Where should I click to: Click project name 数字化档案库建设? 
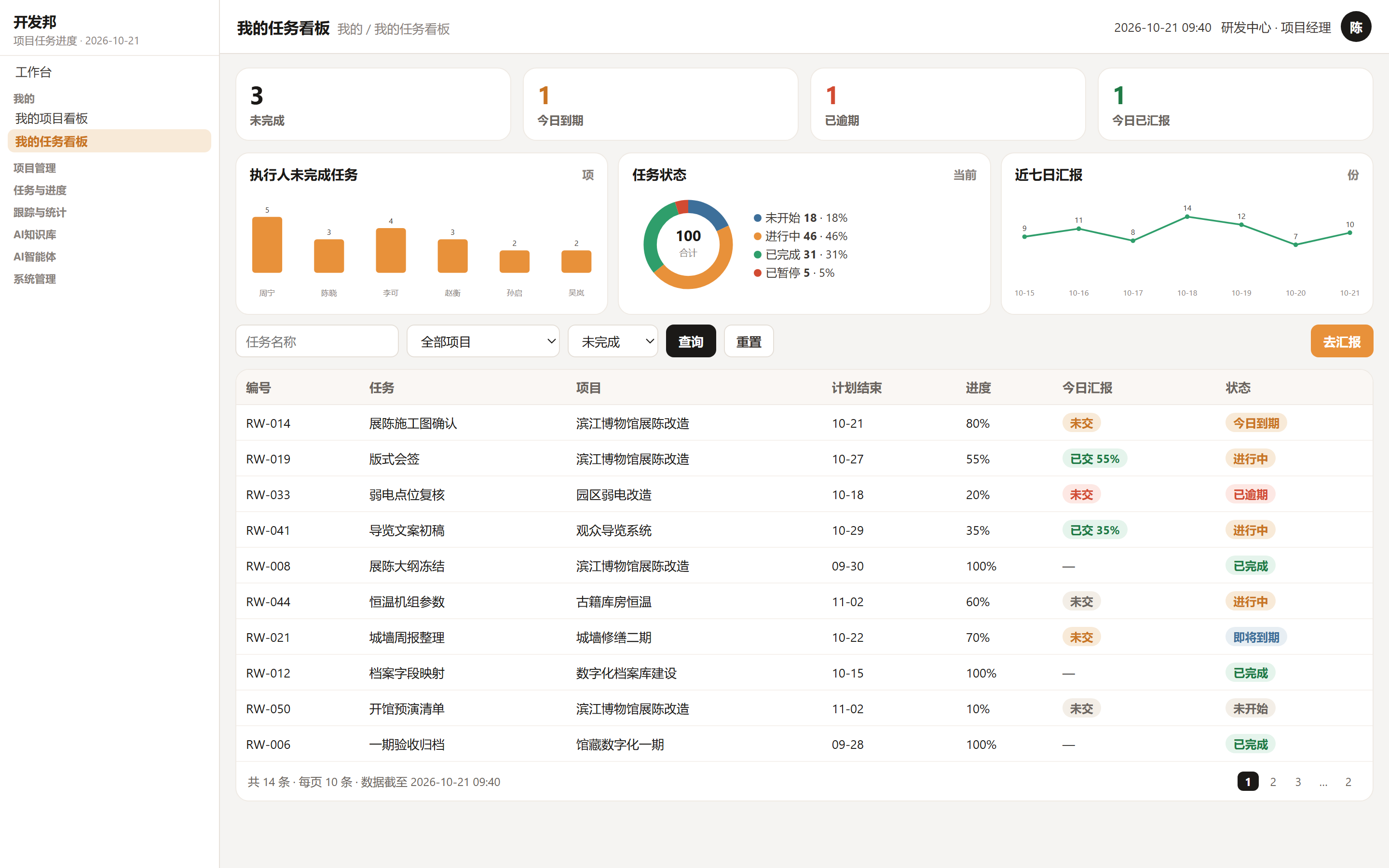[x=626, y=673]
